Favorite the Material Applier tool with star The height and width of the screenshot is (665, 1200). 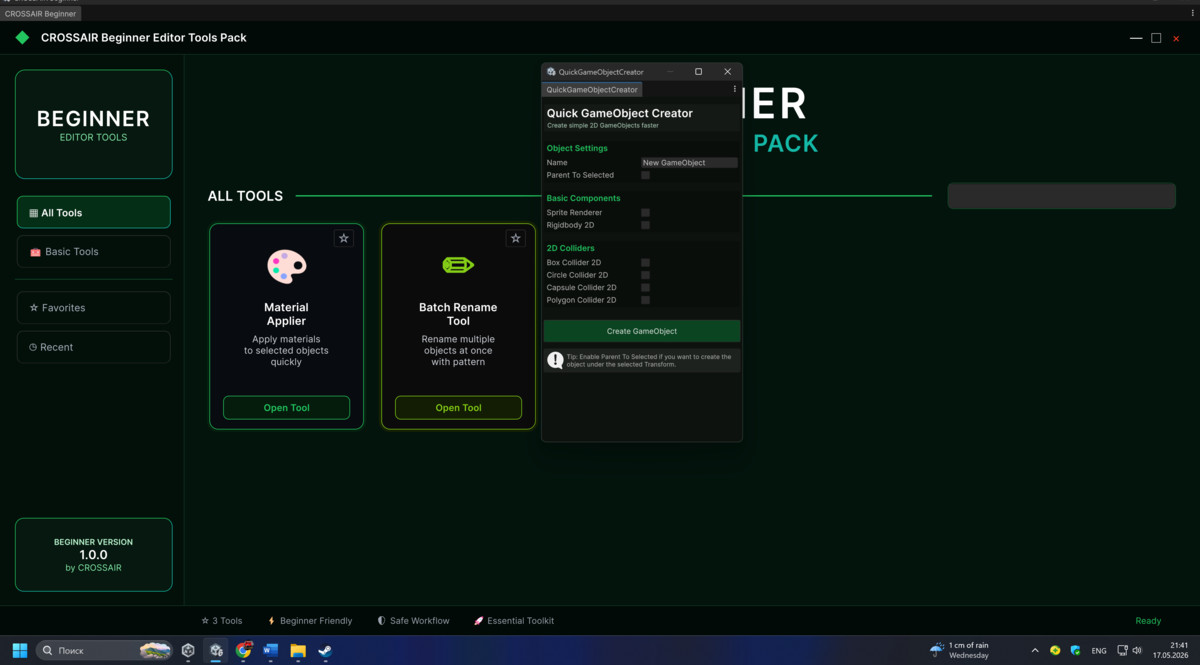[x=343, y=238]
